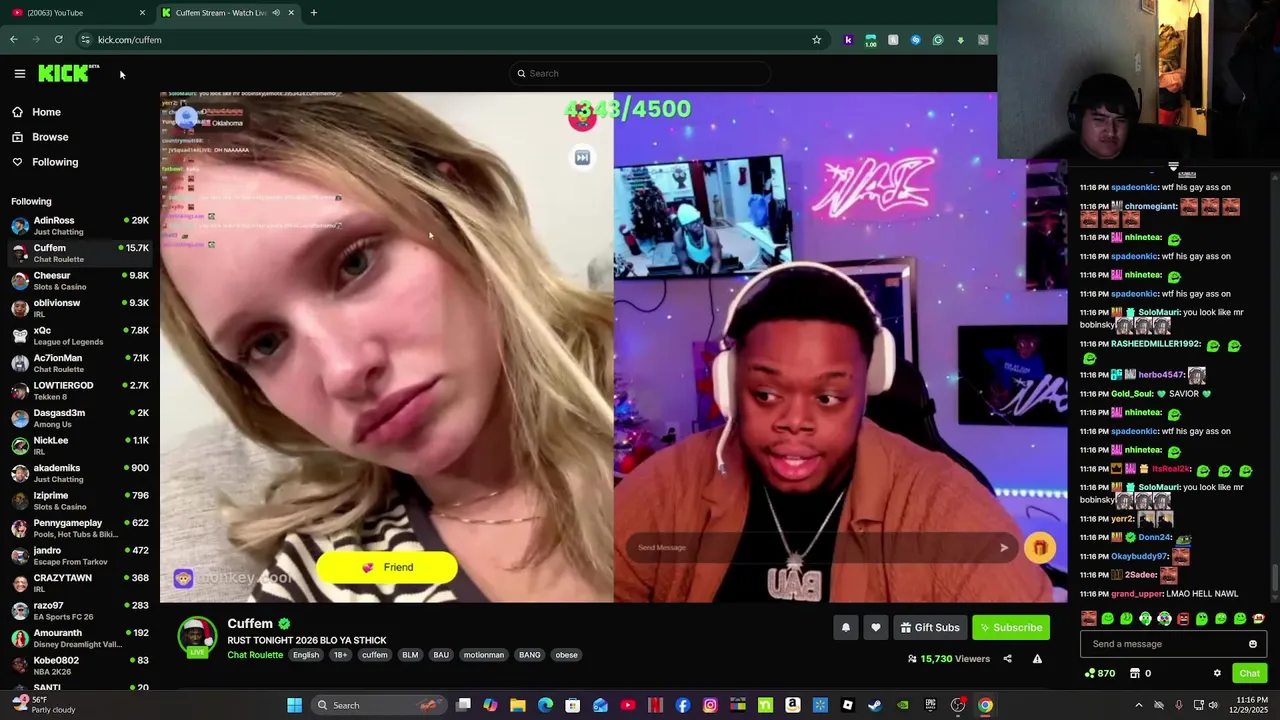Switch to the YouTube browser tab
Image resolution: width=1280 pixels, height=720 pixels.
tap(78, 12)
